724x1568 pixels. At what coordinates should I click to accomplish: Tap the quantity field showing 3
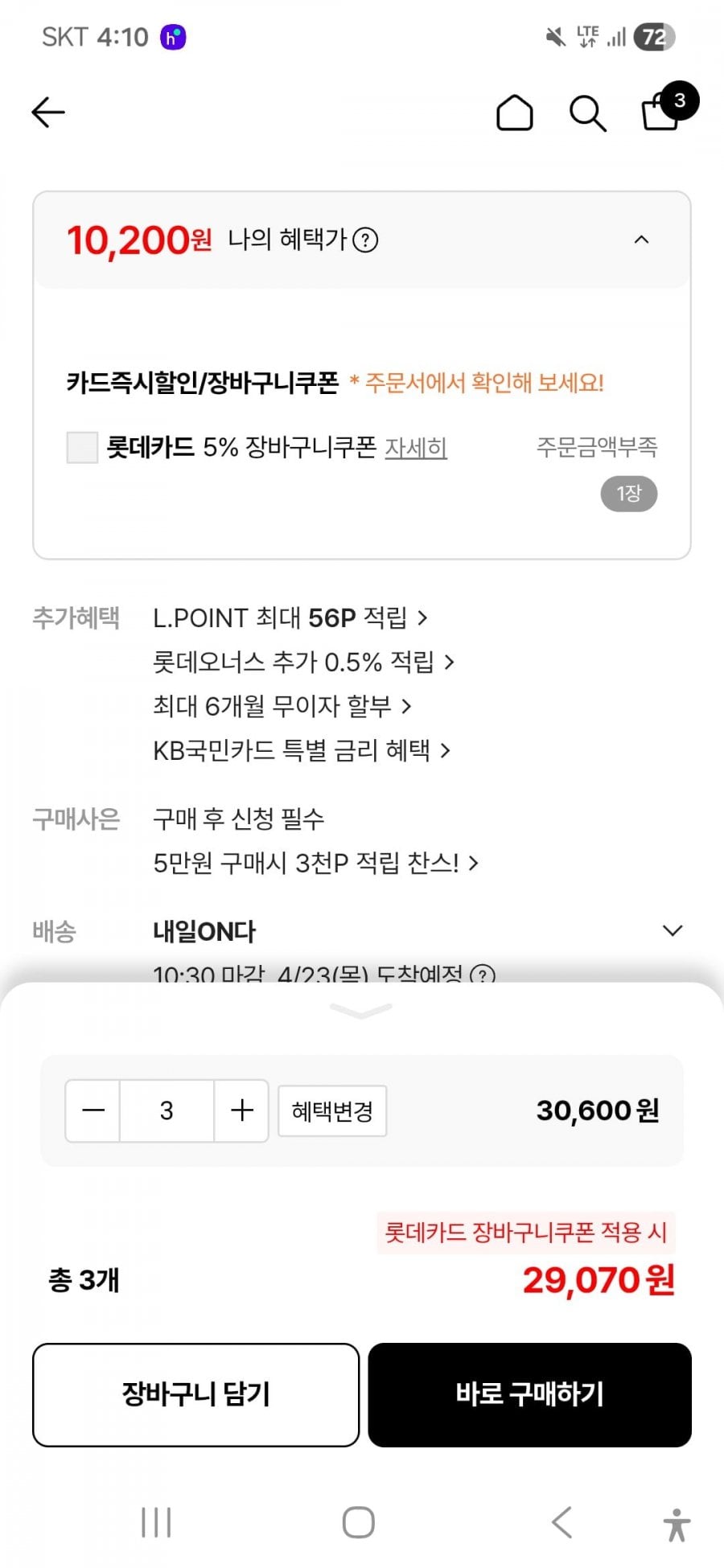pyautogui.click(x=167, y=1110)
